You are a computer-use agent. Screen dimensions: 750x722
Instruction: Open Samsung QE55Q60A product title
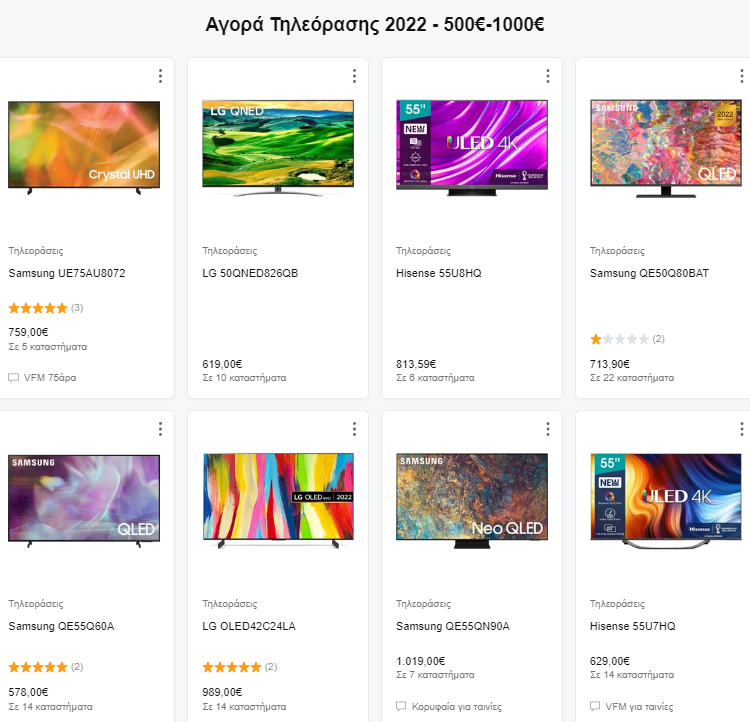tap(61, 626)
